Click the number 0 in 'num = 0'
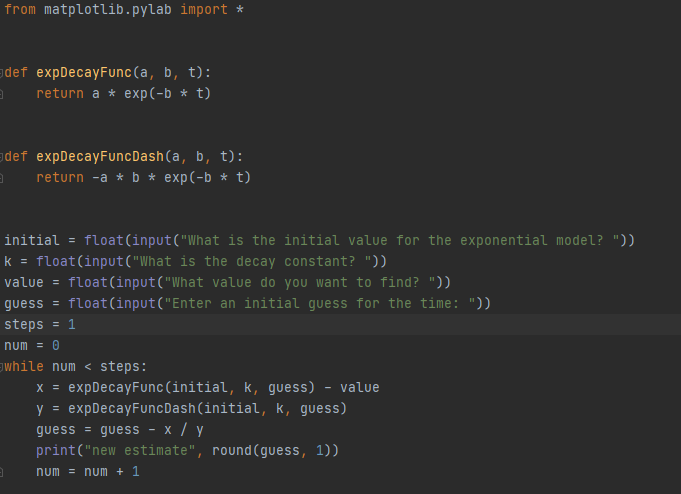681x494 pixels. [x=56, y=345]
